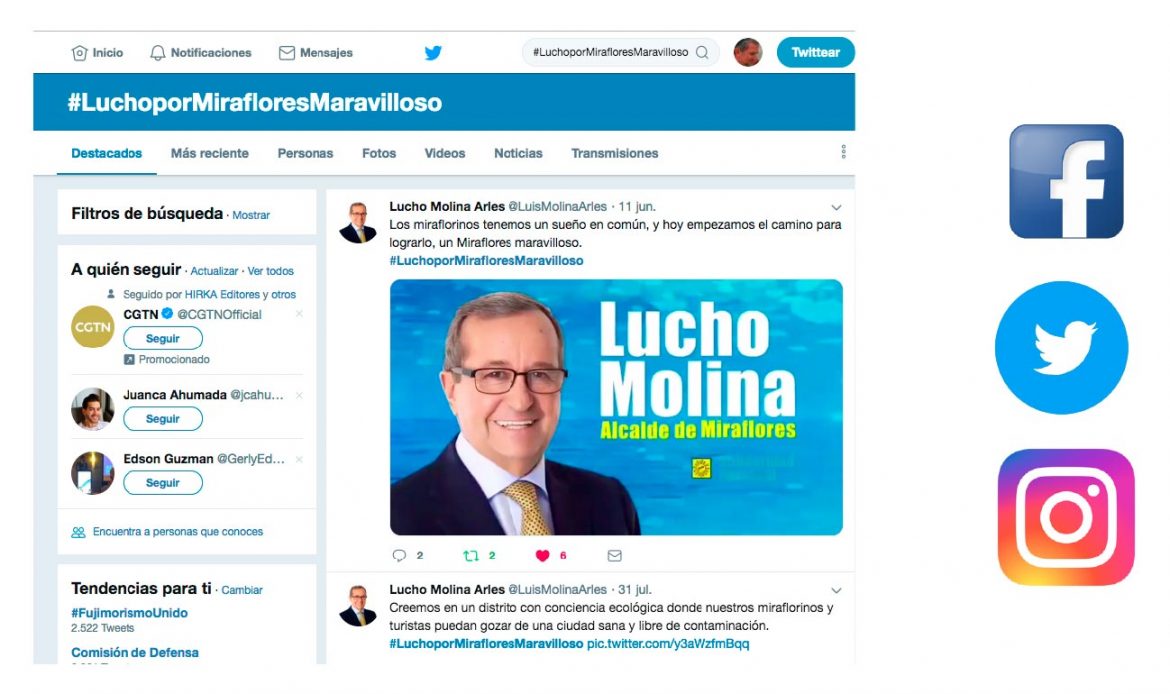The width and height of the screenshot is (1170, 694).
Task: Follow CGTN with the Seguir button
Action: coord(163,338)
